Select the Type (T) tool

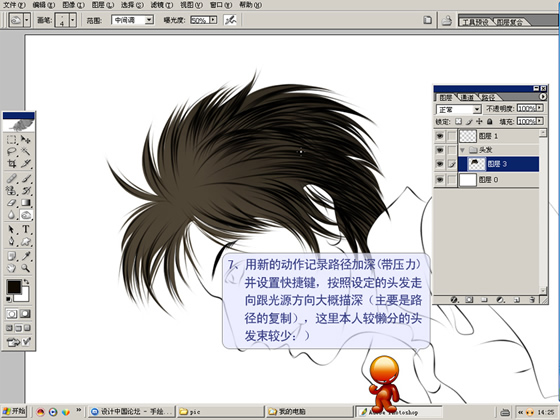(25, 229)
